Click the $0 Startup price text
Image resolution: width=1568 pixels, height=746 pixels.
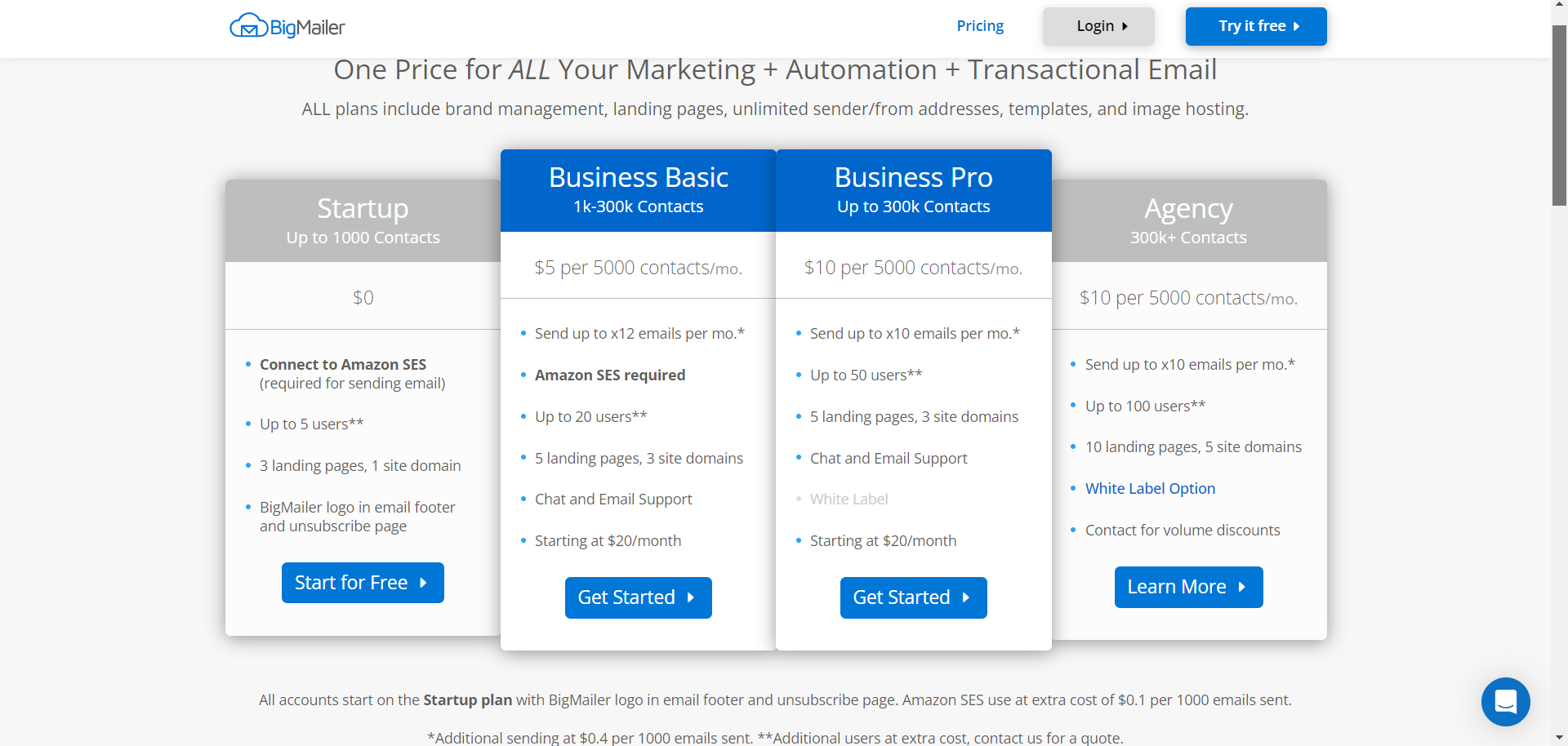coord(363,297)
